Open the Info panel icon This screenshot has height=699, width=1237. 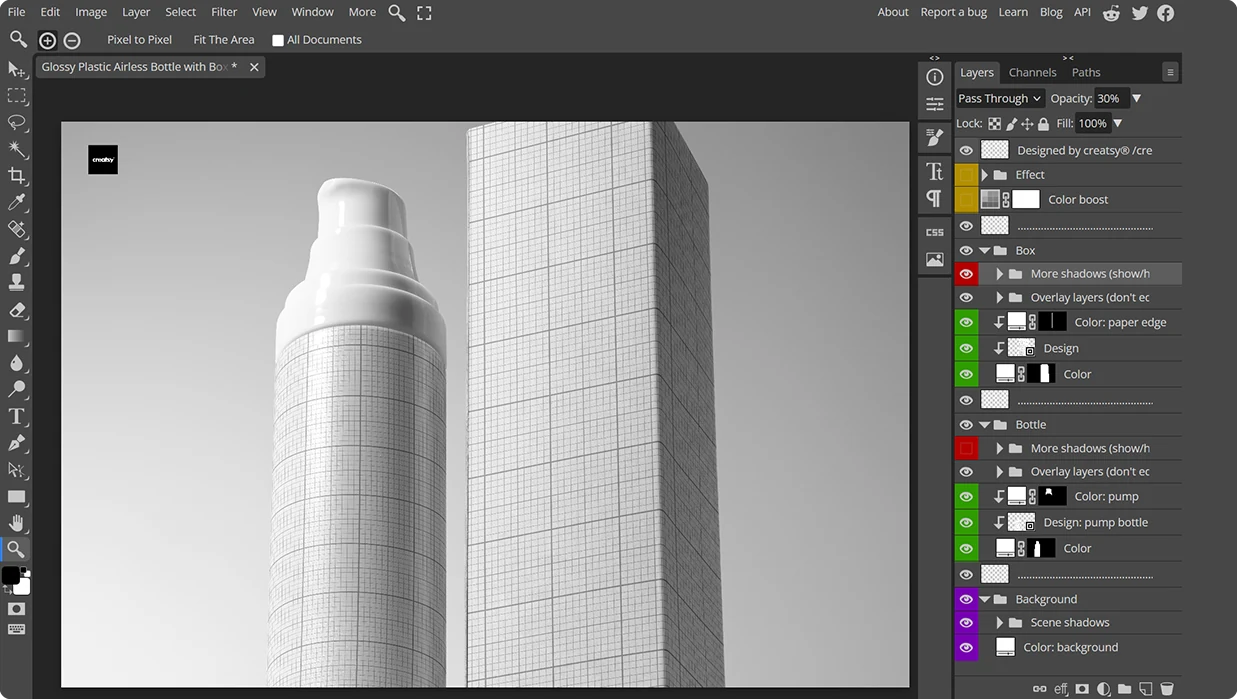935,77
